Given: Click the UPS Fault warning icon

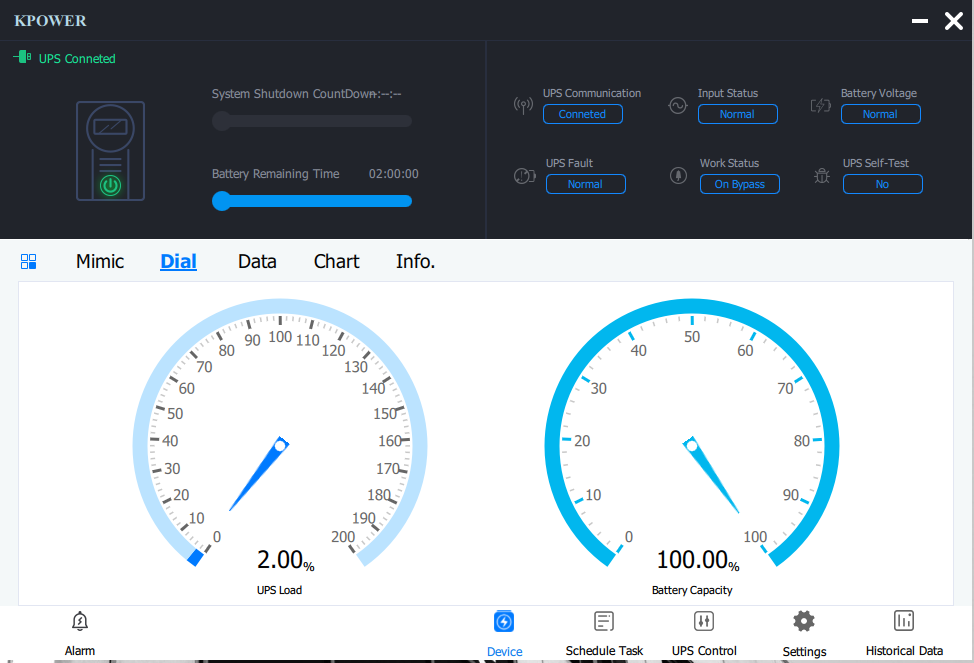Looking at the screenshot, I should (x=524, y=176).
